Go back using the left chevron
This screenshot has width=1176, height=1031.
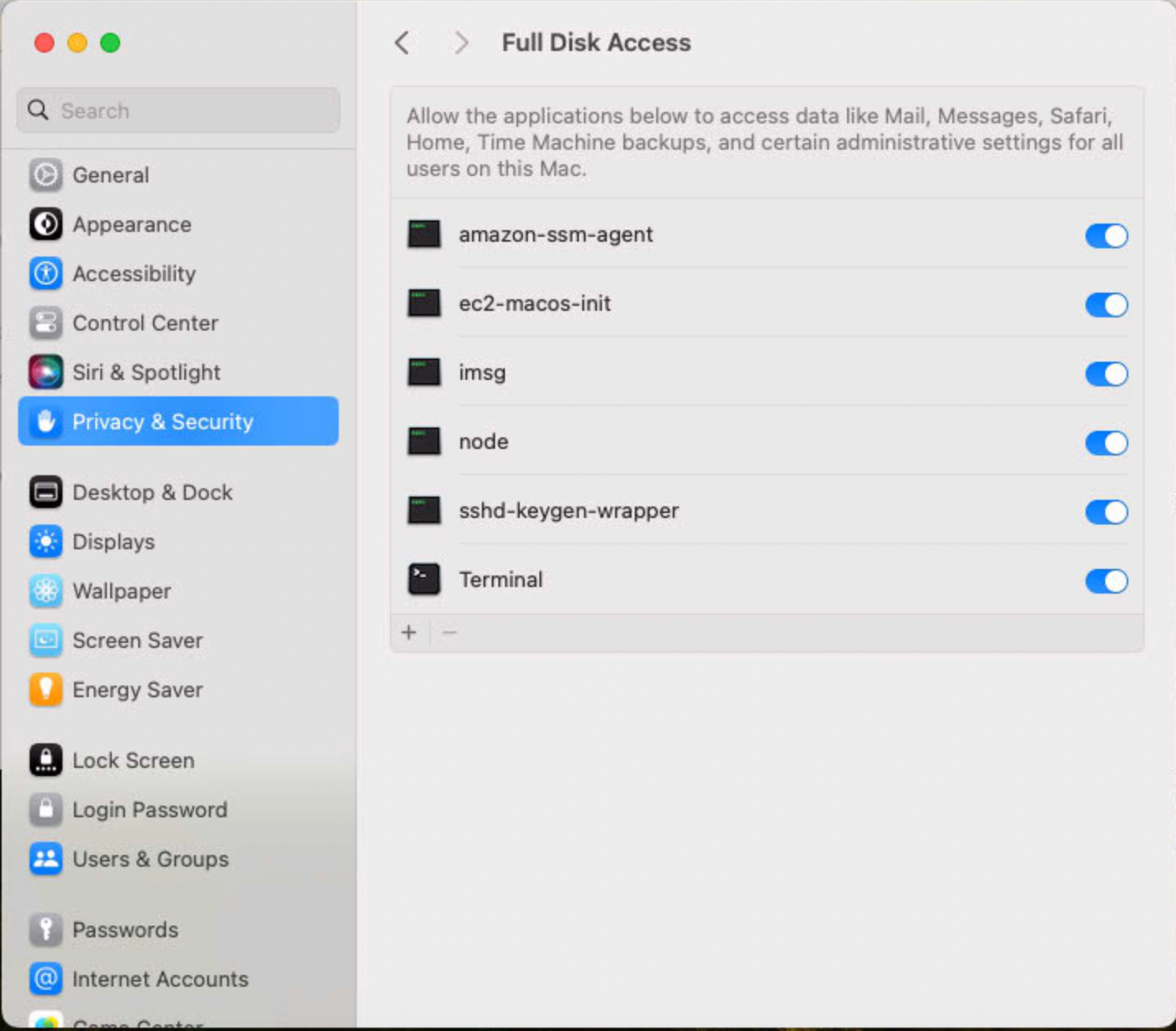[x=402, y=43]
